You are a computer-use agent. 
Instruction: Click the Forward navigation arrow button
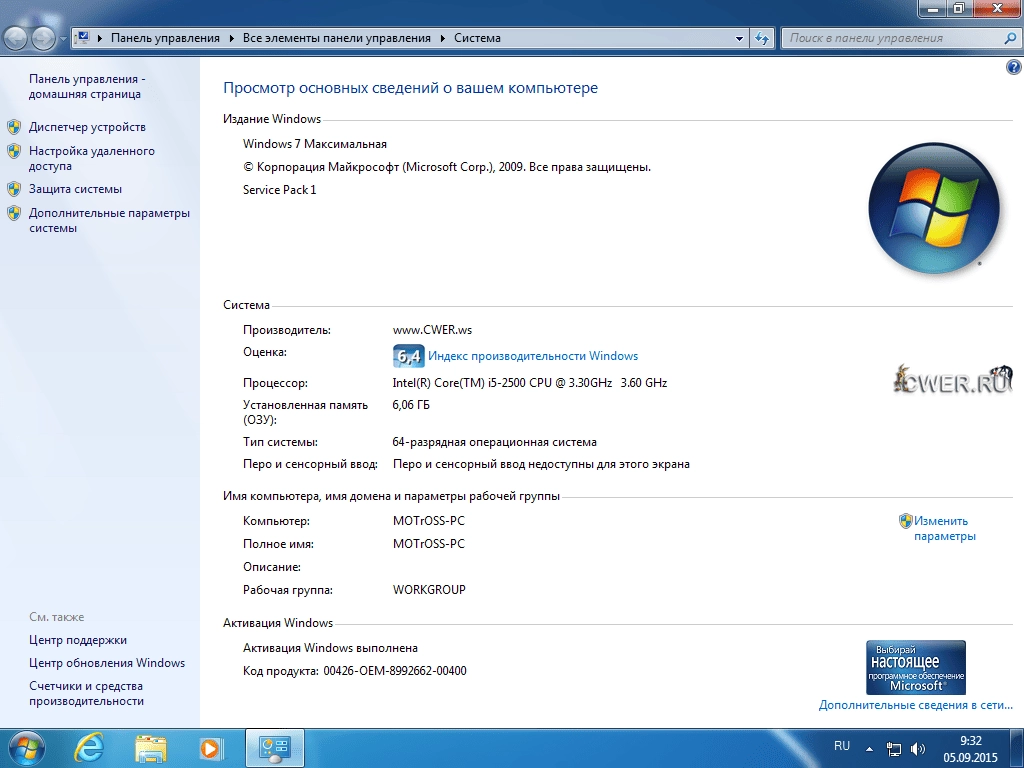coord(43,39)
